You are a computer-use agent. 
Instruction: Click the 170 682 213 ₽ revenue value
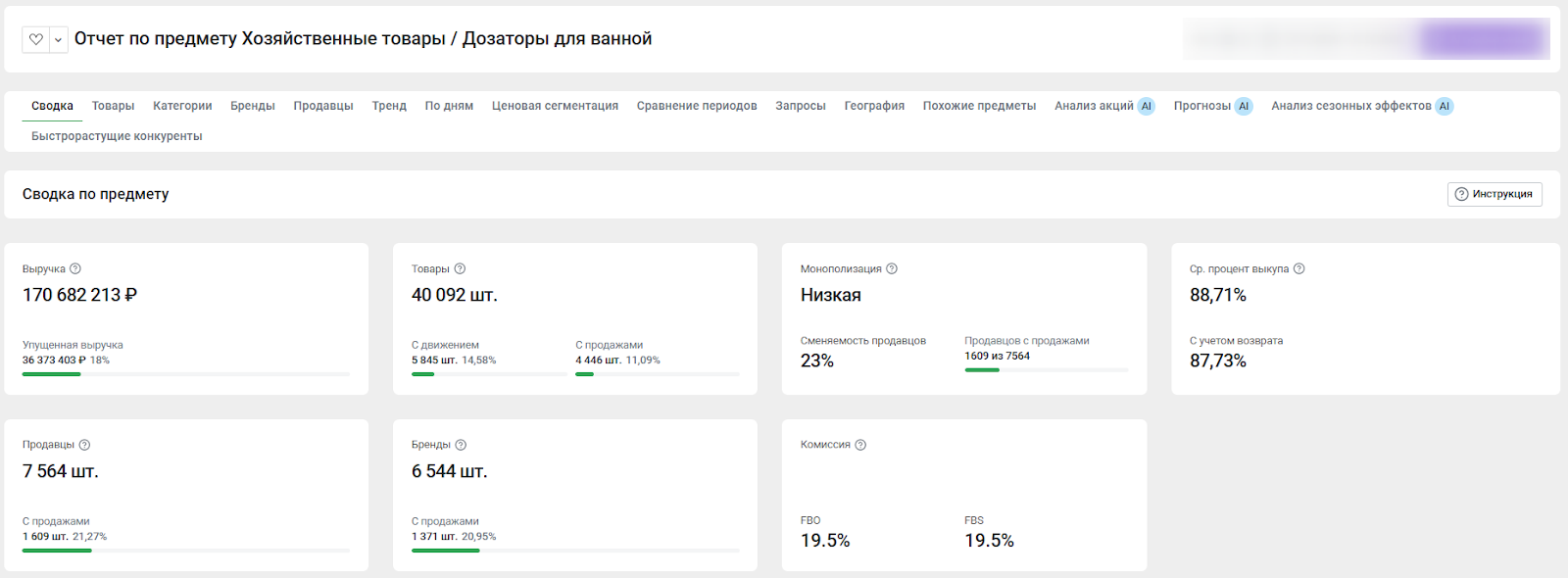coord(79,295)
